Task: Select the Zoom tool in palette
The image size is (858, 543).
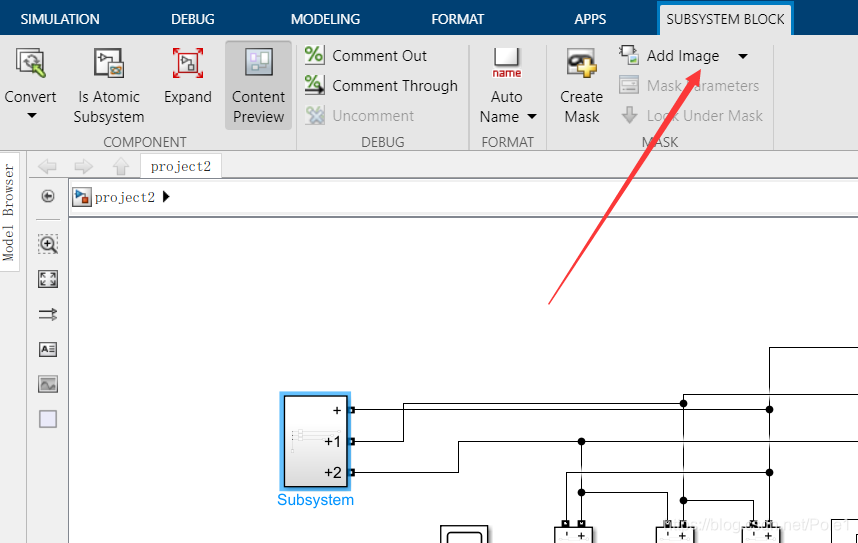Action: [x=48, y=244]
